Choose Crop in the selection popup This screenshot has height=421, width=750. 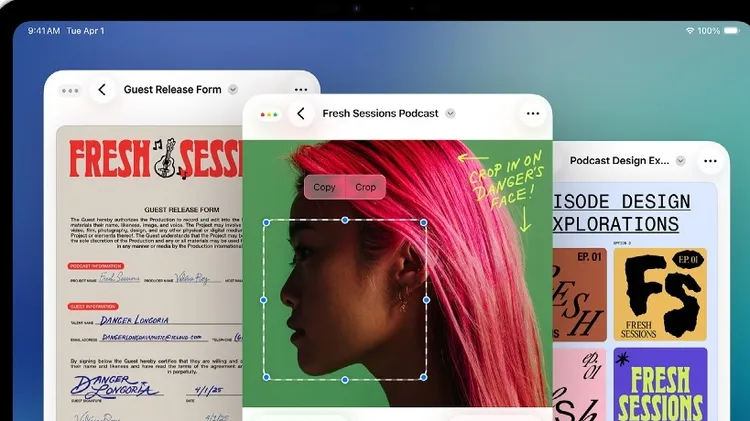click(365, 188)
